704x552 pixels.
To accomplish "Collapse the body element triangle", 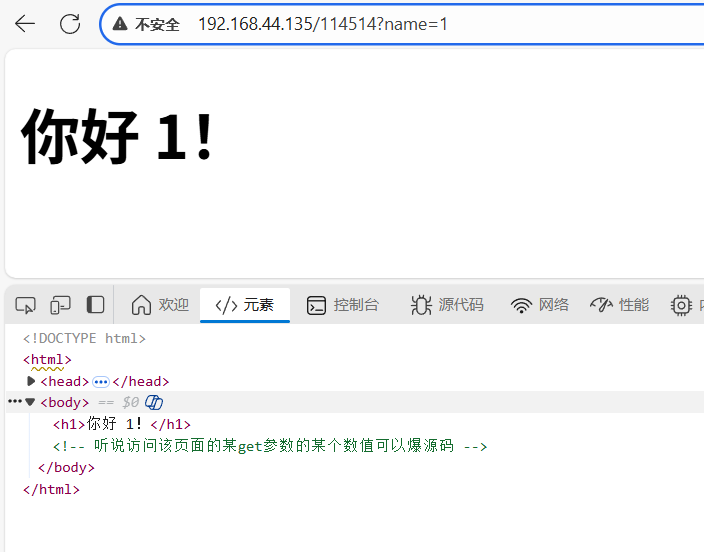I will point(30,402).
